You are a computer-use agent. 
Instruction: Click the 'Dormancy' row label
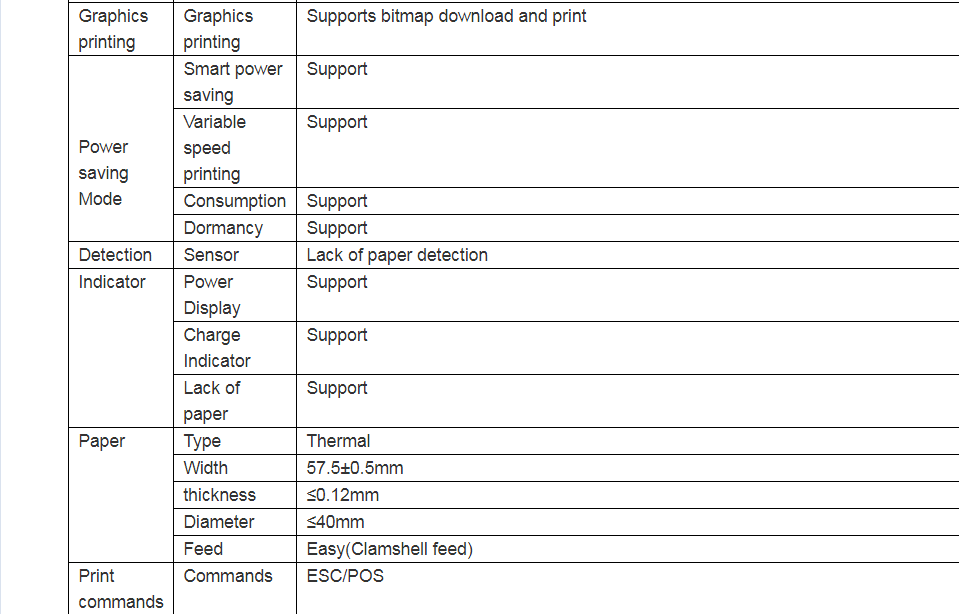(223, 228)
